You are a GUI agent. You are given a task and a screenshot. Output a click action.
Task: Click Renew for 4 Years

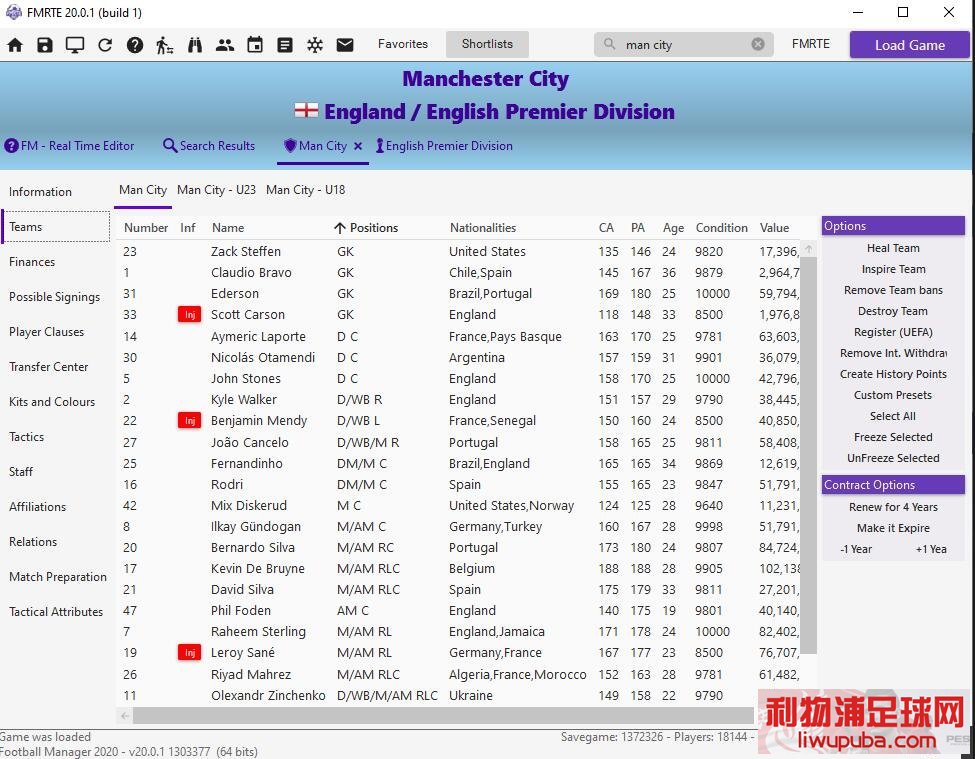tap(893, 507)
